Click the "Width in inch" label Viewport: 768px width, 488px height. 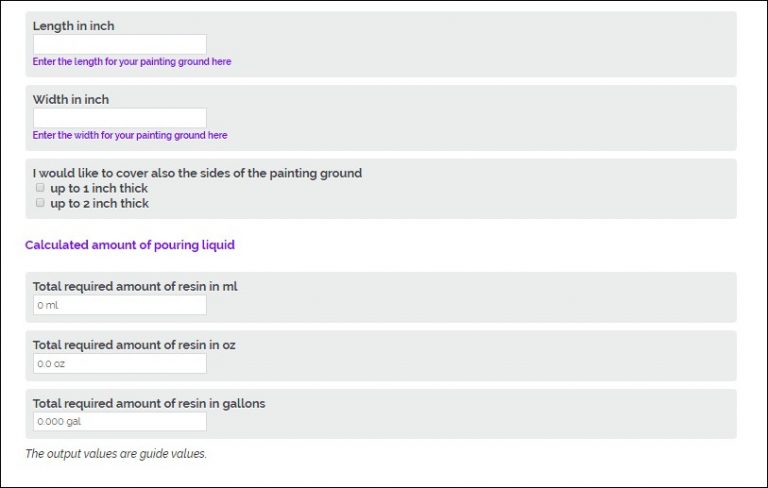tap(71, 99)
